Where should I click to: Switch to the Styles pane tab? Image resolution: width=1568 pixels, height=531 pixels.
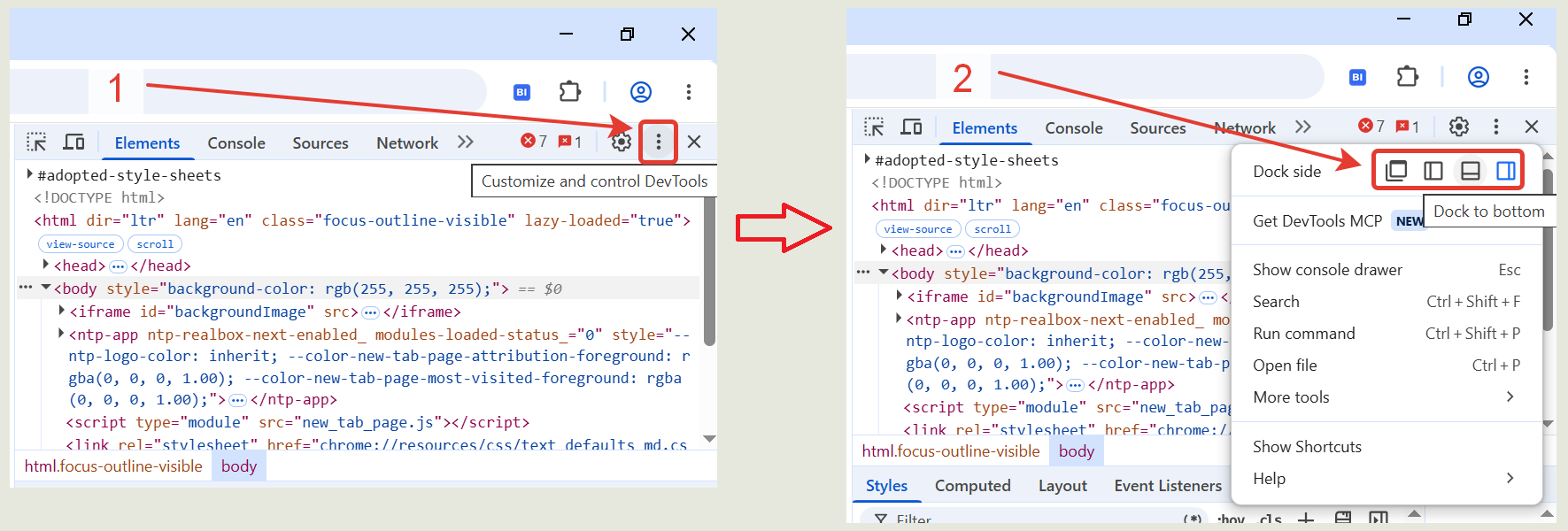(x=886, y=486)
